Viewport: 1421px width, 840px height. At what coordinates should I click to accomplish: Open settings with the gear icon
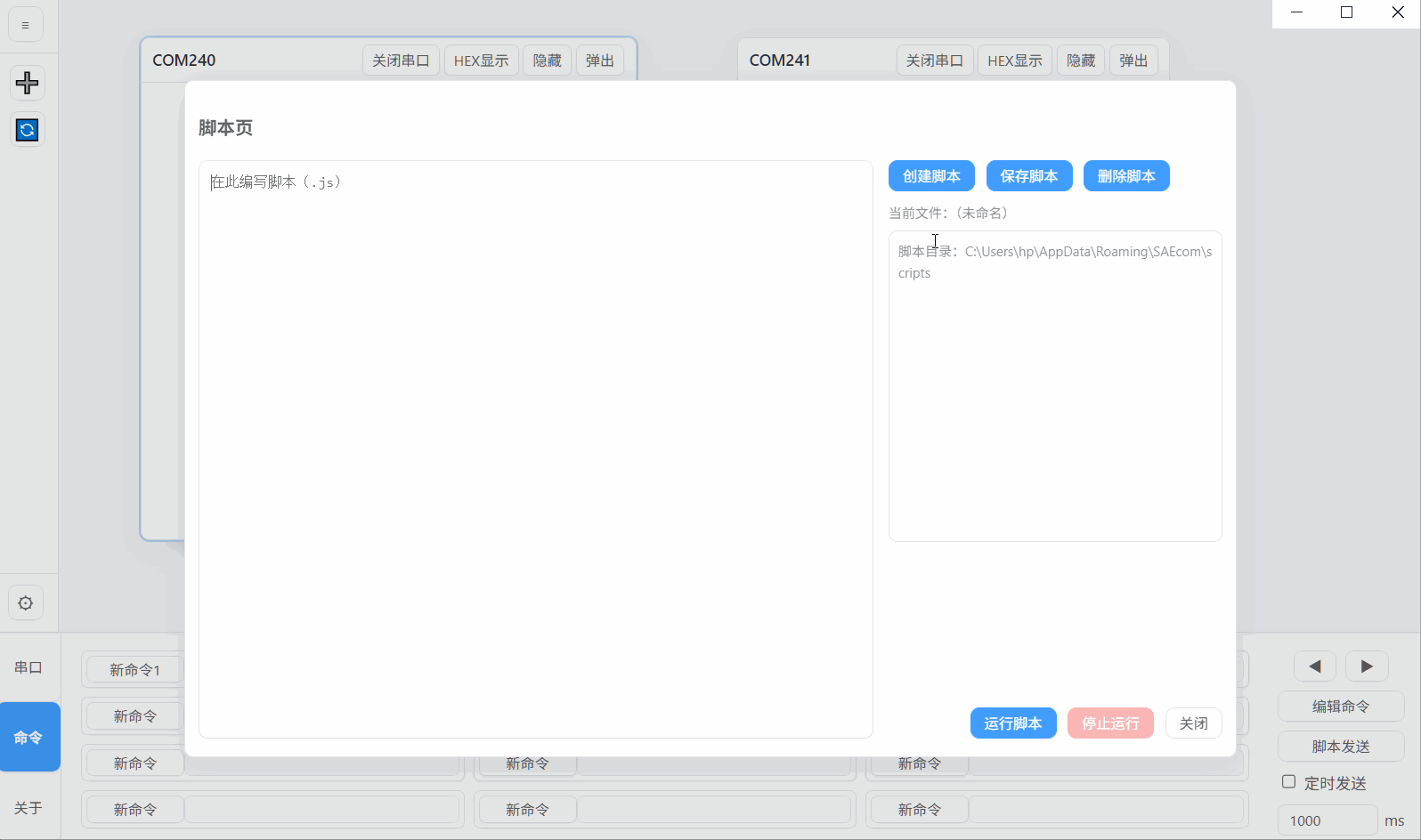(26, 602)
